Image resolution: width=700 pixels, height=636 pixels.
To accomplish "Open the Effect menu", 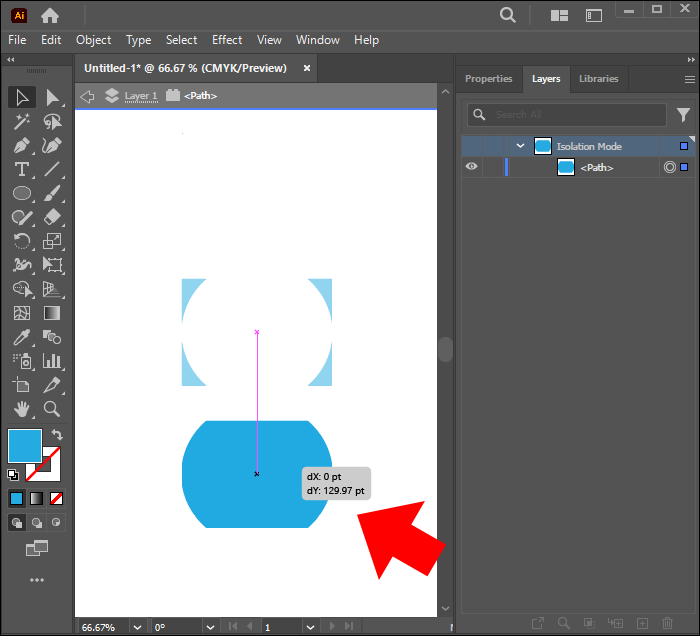I will click(x=227, y=40).
